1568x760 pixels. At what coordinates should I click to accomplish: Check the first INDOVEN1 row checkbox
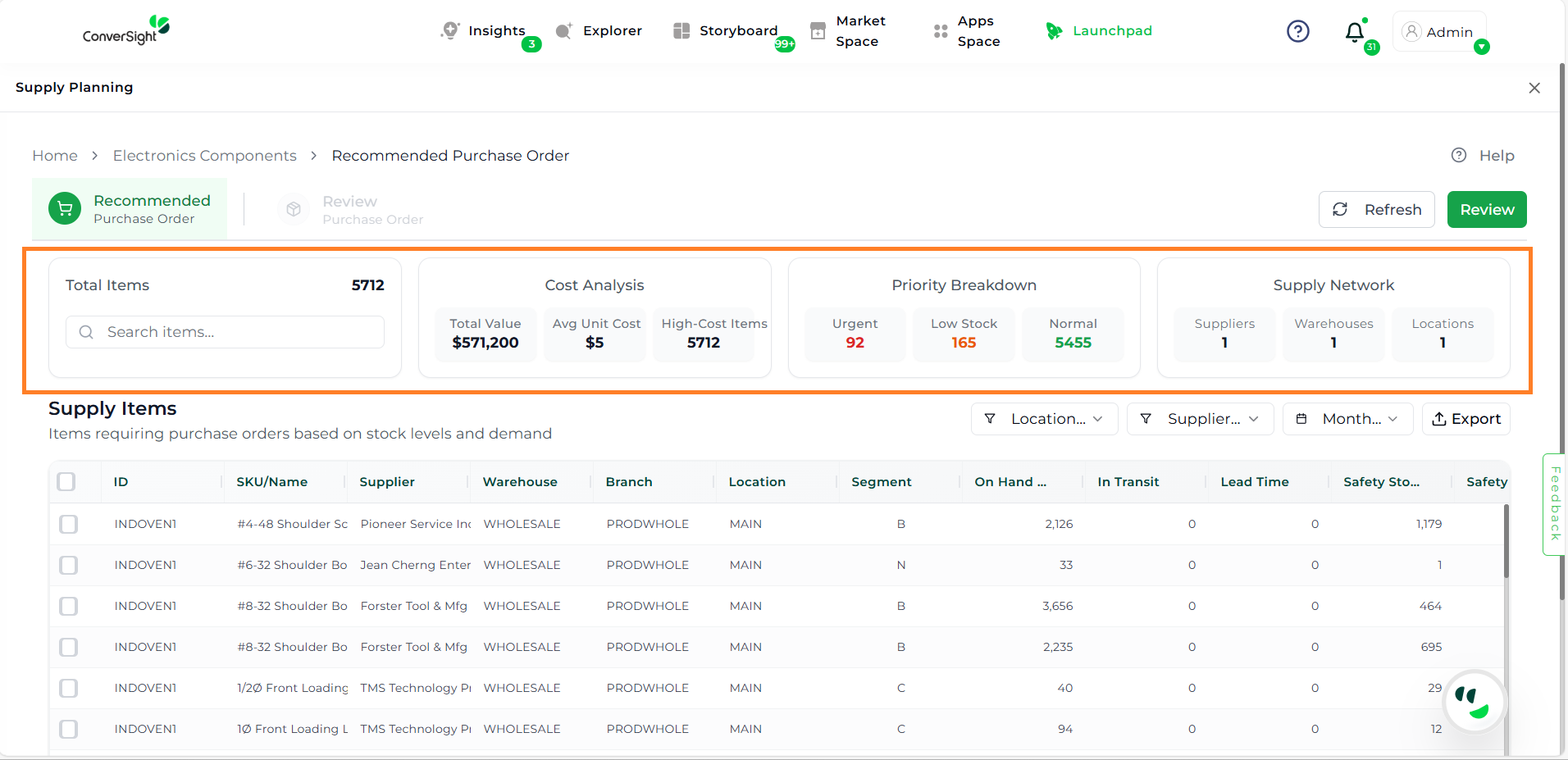tap(69, 524)
